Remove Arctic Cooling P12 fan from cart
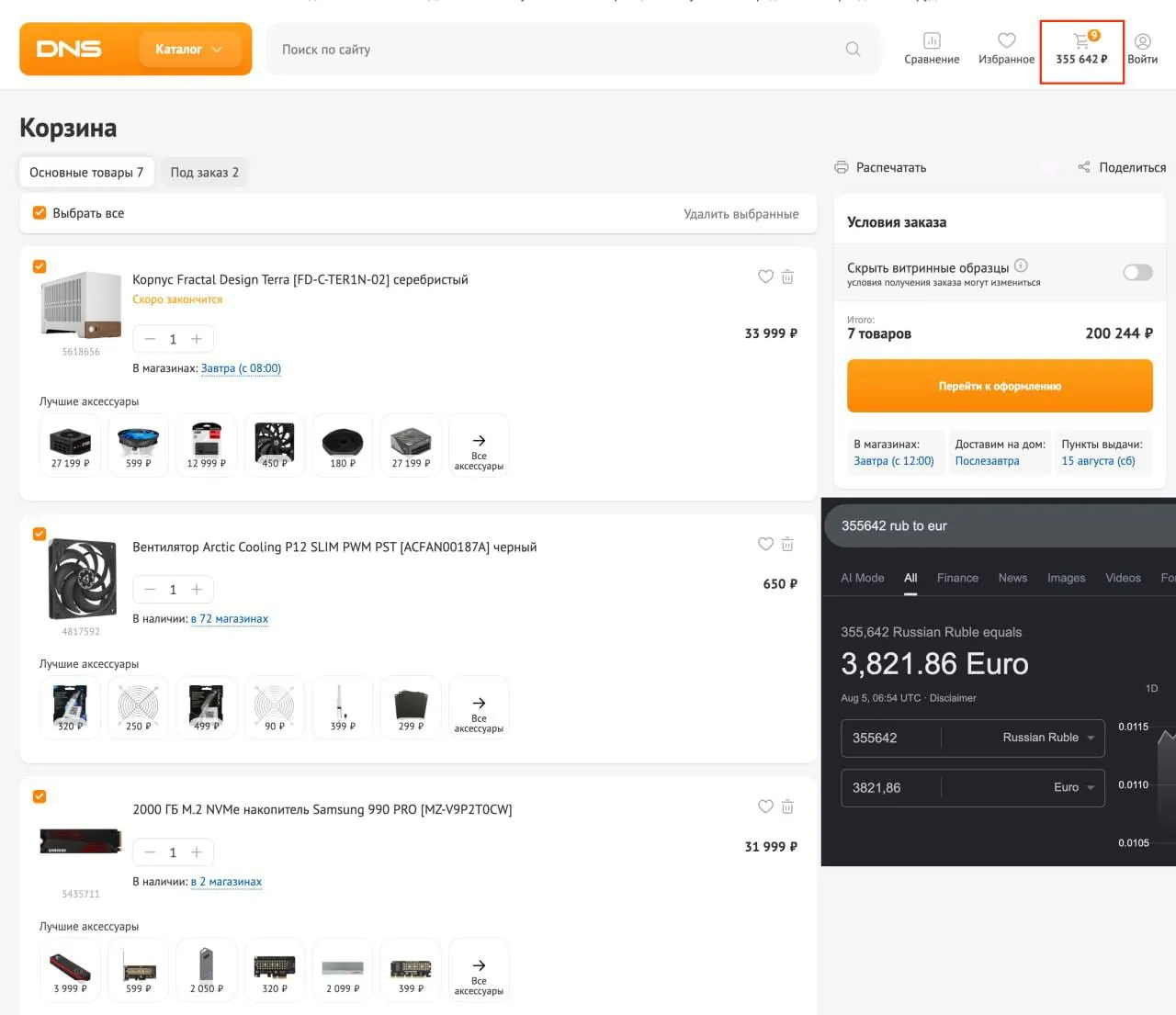Viewport: 1176px width, 1015px height. [787, 544]
